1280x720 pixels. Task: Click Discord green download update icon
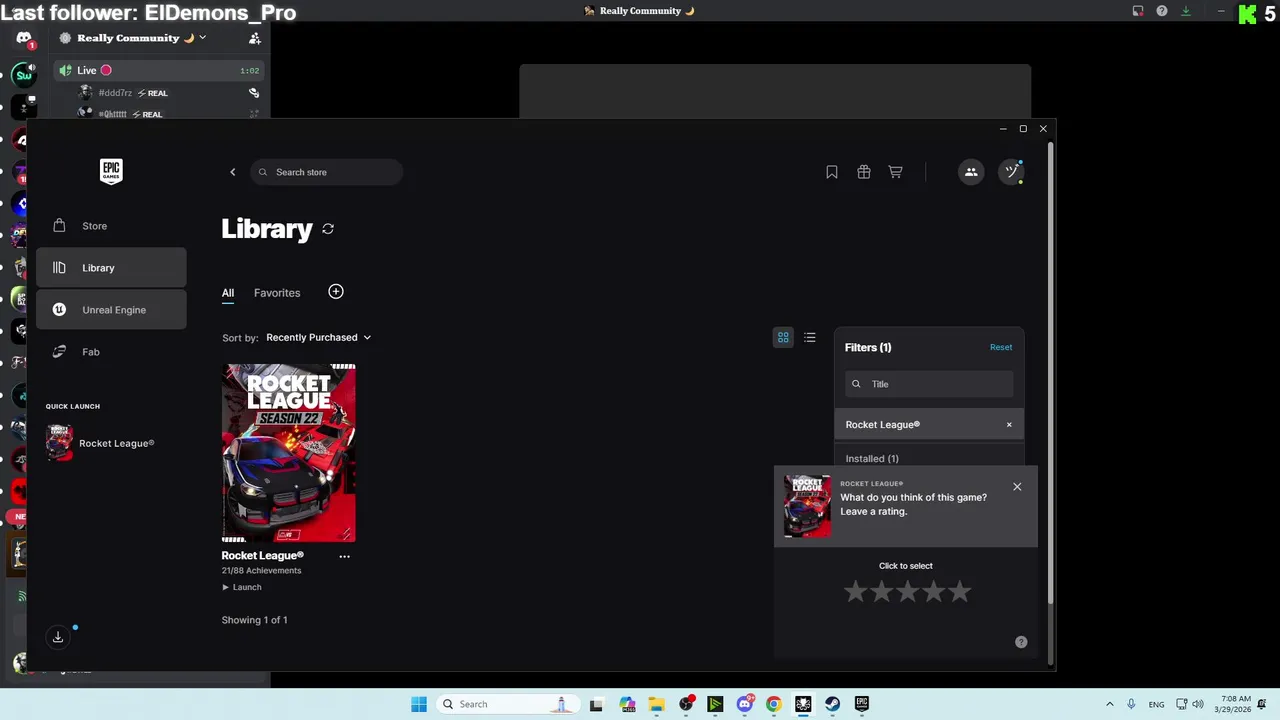point(1186,11)
